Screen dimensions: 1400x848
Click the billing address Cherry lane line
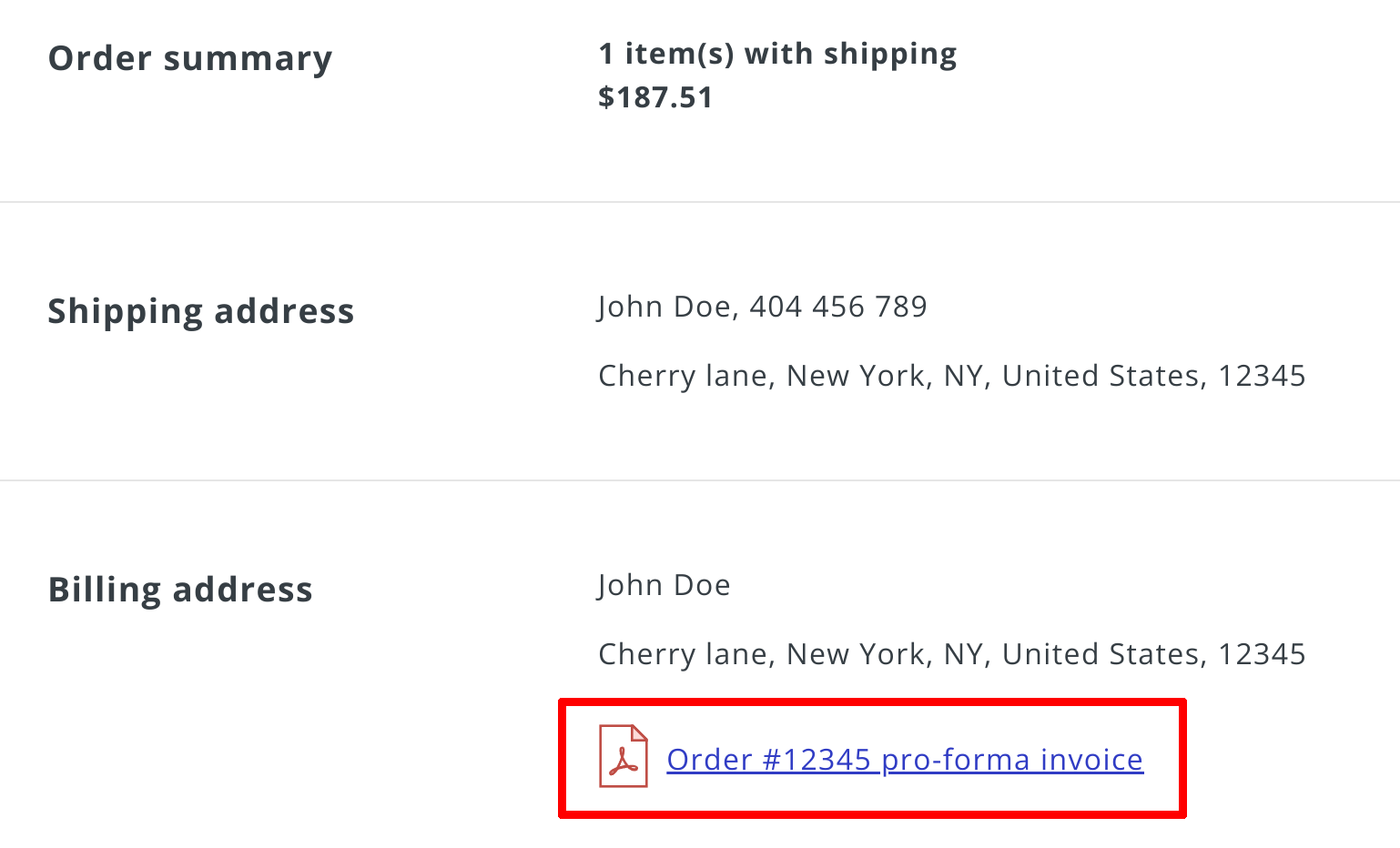[x=682, y=653]
